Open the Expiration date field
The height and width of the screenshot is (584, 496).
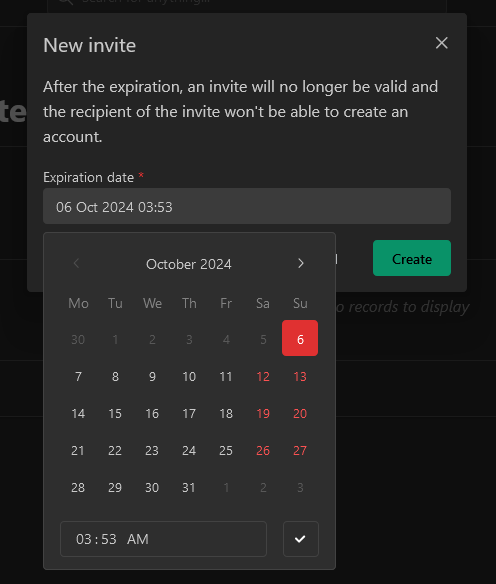click(247, 206)
